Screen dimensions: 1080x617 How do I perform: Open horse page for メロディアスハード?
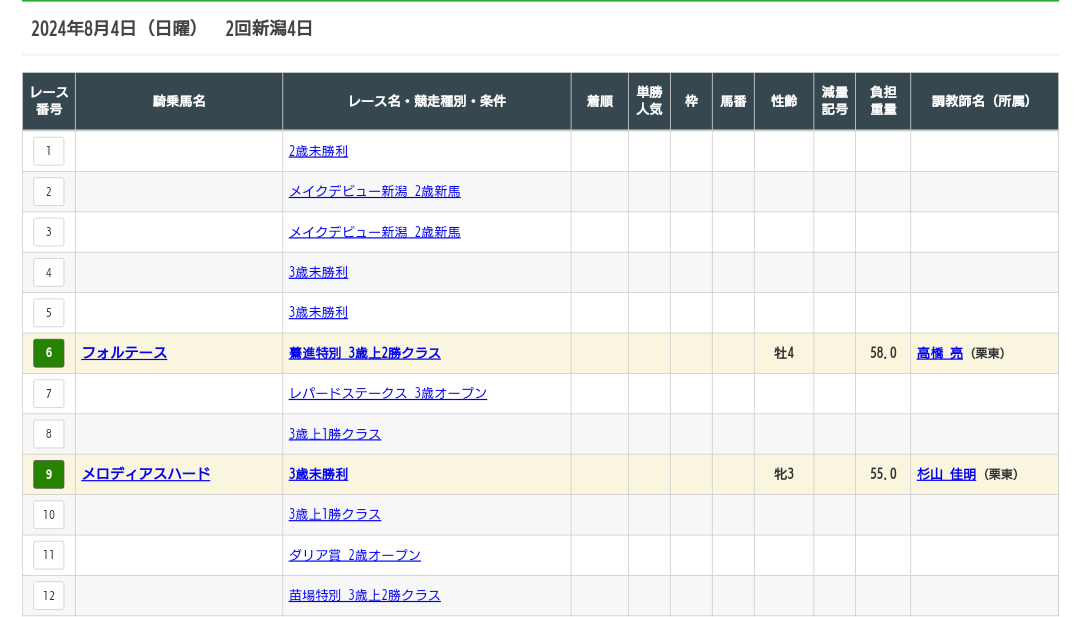tap(145, 474)
